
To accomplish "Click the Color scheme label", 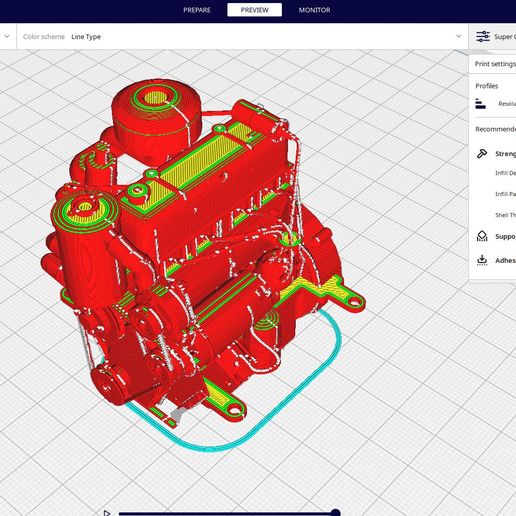I will pyautogui.click(x=44, y=37).
